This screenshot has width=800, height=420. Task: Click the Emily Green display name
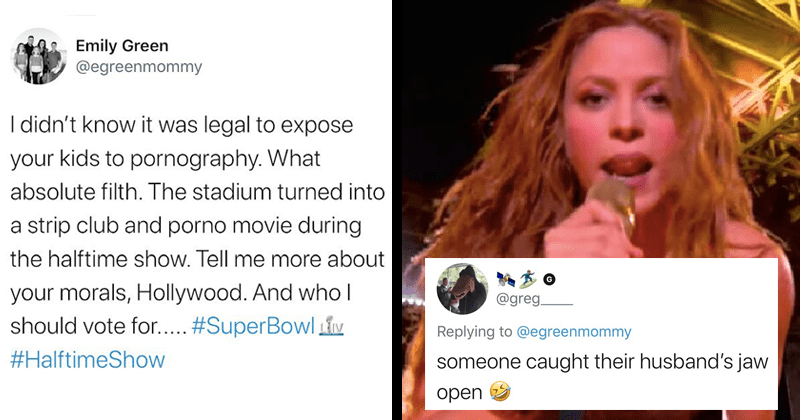click(x=122, y=46)
